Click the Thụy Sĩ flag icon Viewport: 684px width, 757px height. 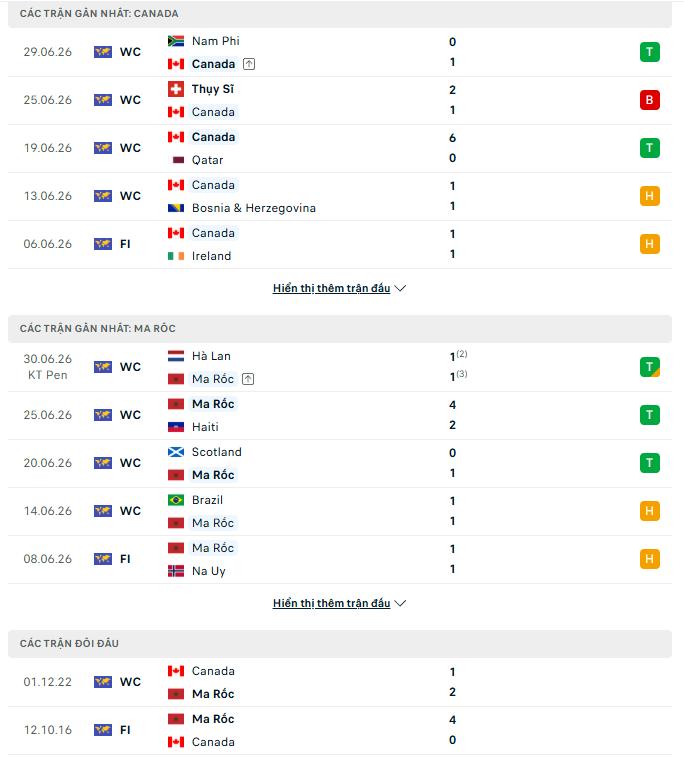(176, 89)
